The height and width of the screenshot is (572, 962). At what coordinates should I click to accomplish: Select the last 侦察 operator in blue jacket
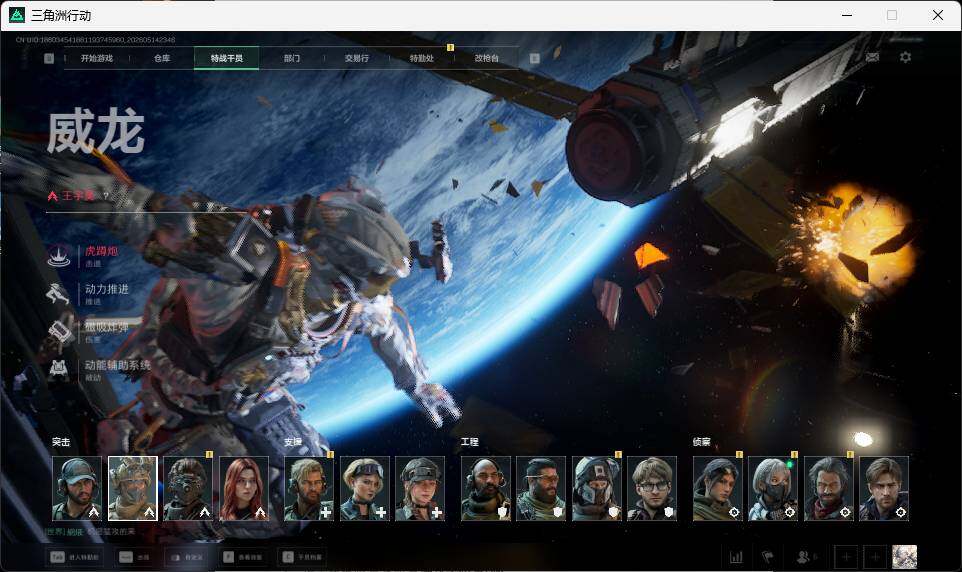[884, 489]
